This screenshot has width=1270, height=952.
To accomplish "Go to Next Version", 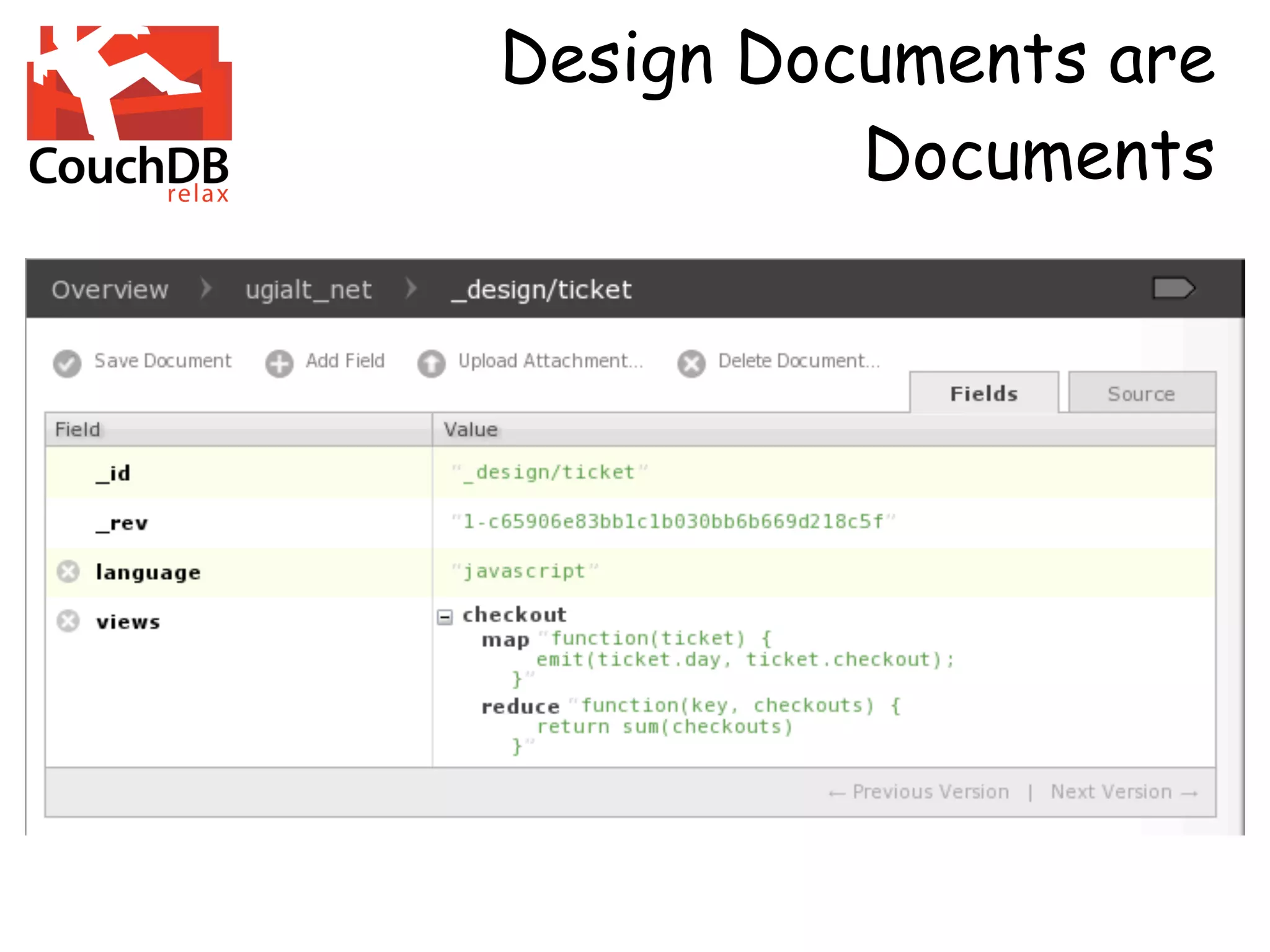I will (1124, 792).
